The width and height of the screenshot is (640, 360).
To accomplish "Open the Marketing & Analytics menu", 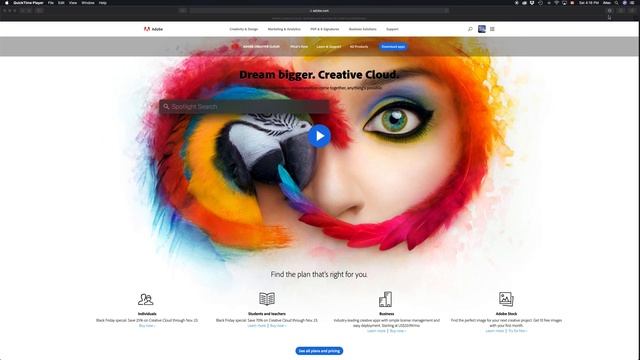I will 284,29.
